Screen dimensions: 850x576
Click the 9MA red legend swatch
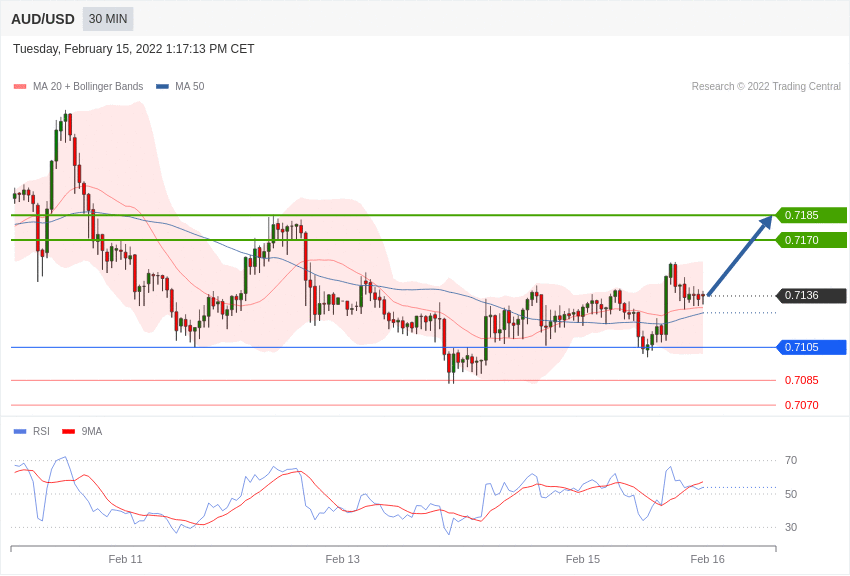pyautogui.click(x=68, y=431)
